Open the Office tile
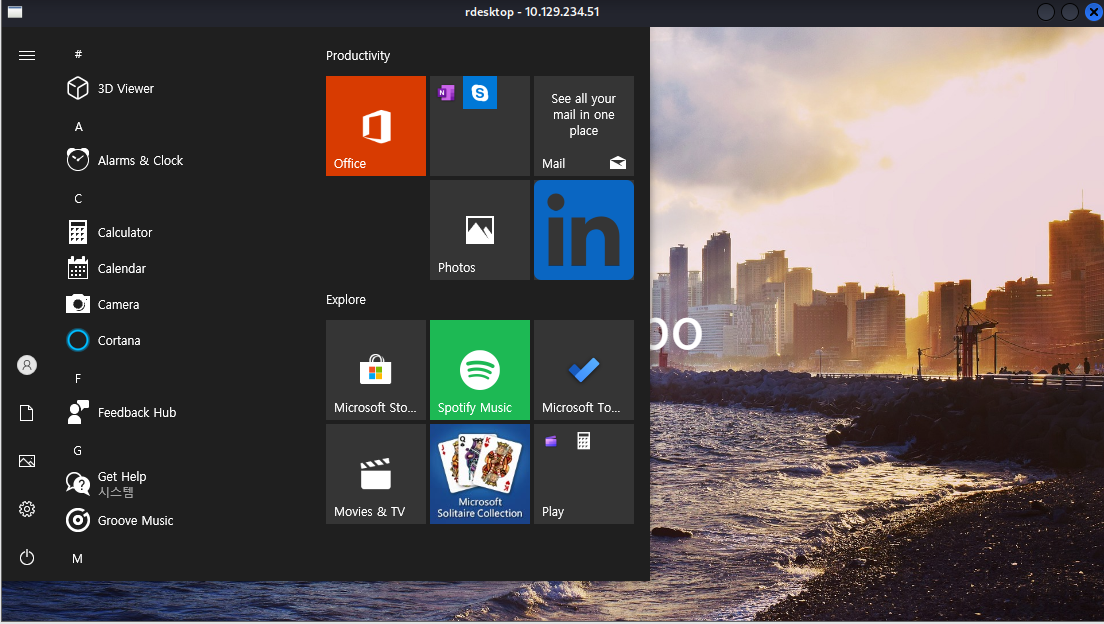Image resolution: width=1104 pixels, height=624 pixels. [x=376, y=126]
